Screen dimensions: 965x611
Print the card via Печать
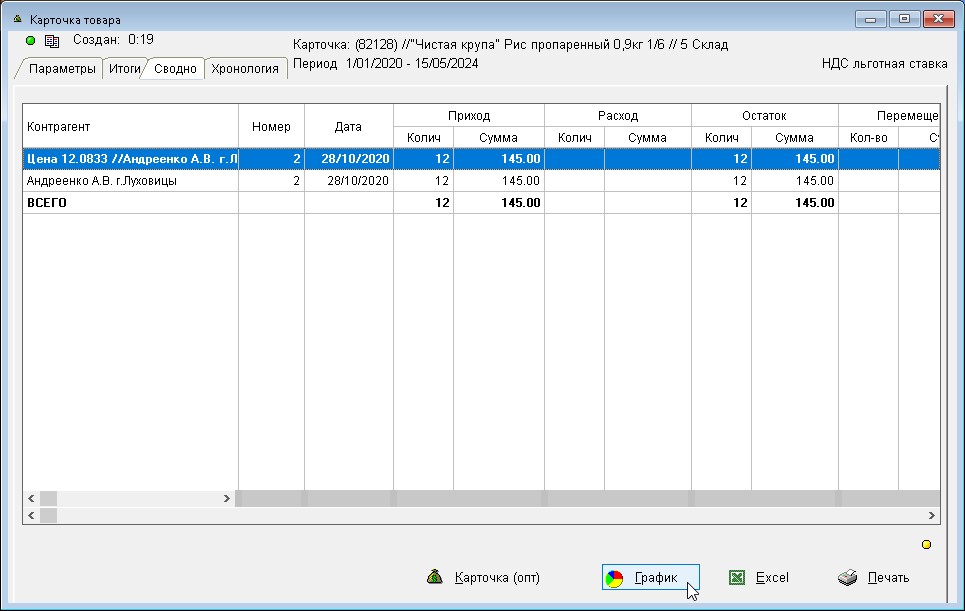pyautogui.click(x=874, y=578)
